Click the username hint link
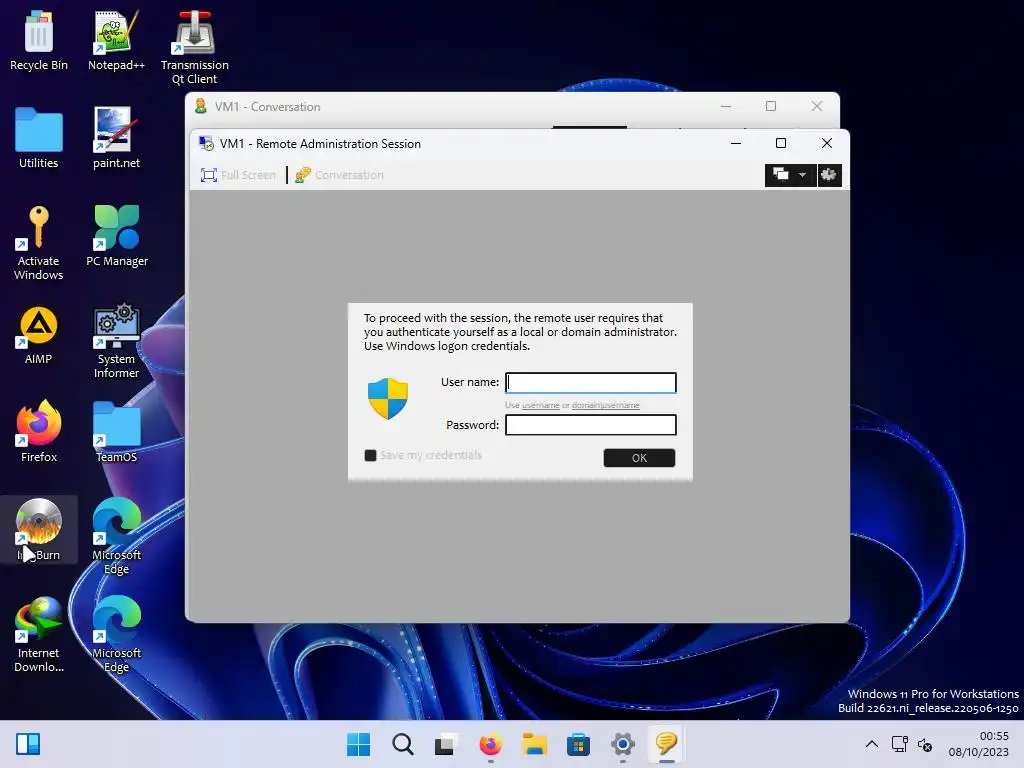This screenshot has height=768, width=1024. click(x=541, y=406)
